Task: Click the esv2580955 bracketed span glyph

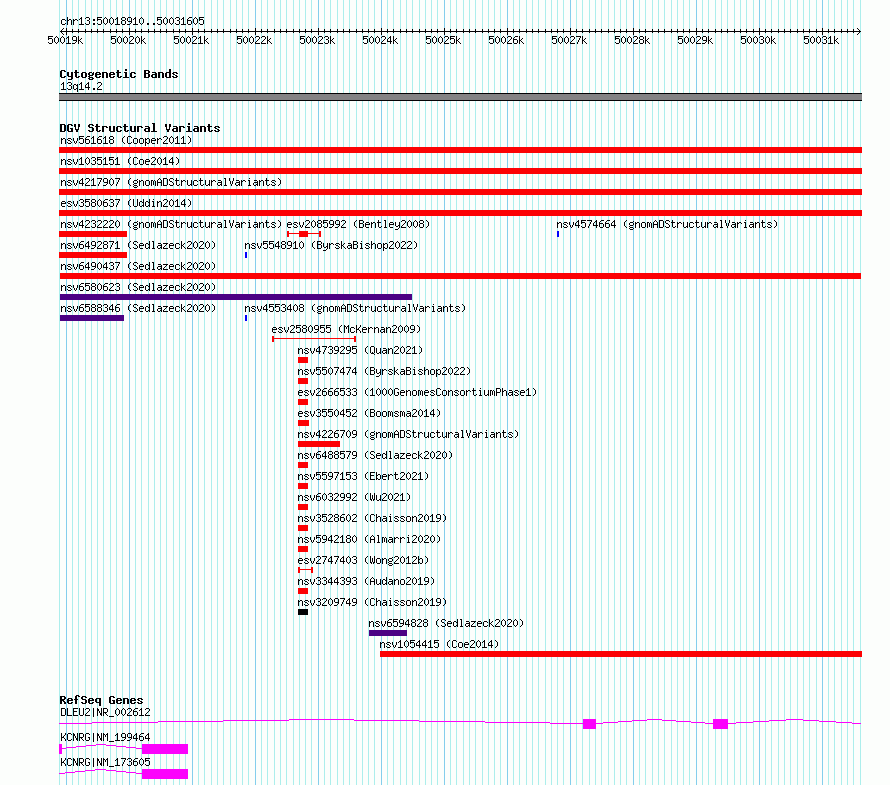Action: click(314, 339)
